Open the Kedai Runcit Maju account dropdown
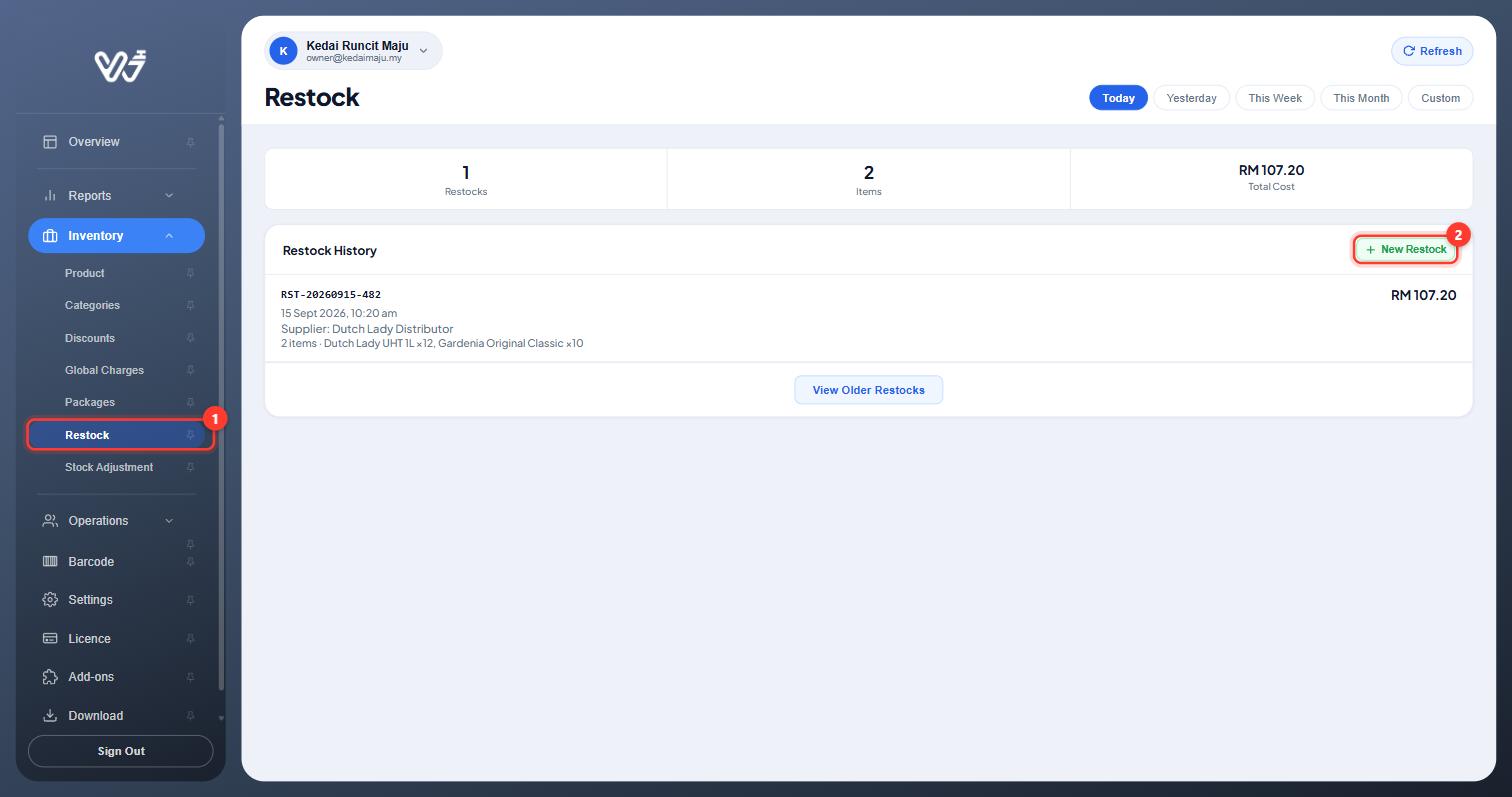 353,51
